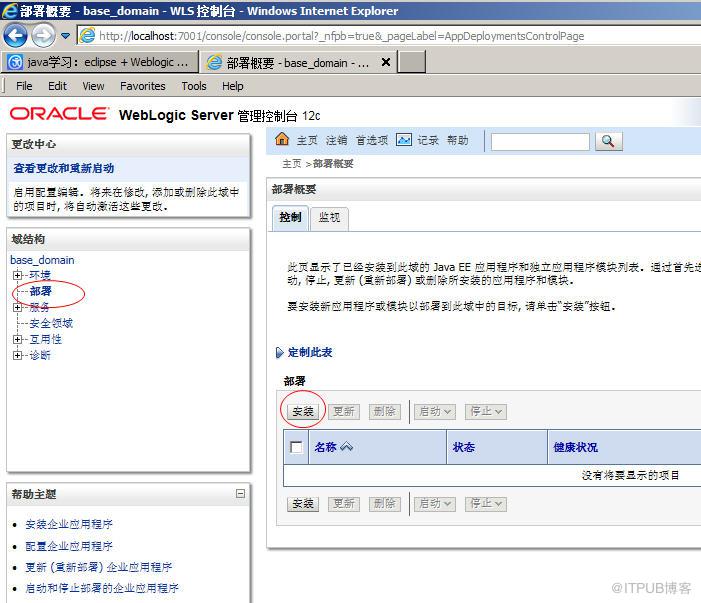Click the top 安装 button
Screen dimensions: 701x603
point(303,411)
